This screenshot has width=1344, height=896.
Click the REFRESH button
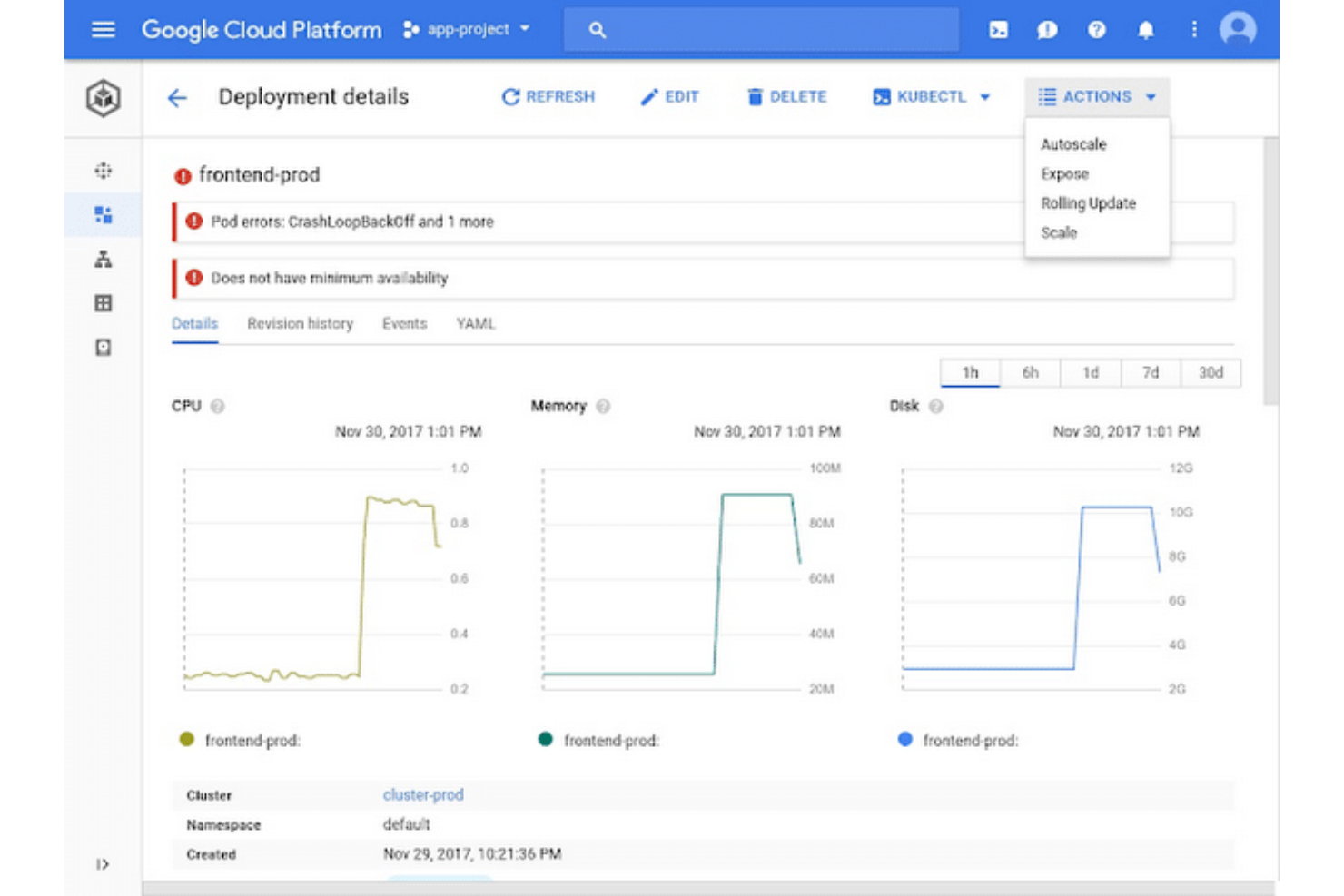click(548, 97)
